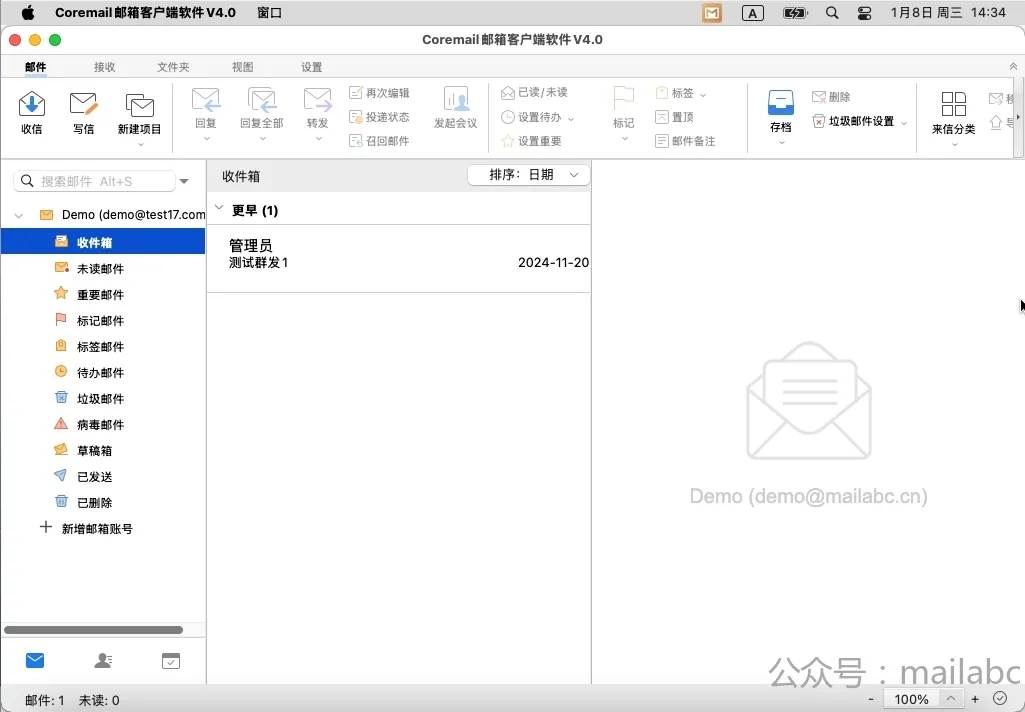1025x712 pixels.
Task: Toggle 置顶 pin to top
Action: [675, 117]
